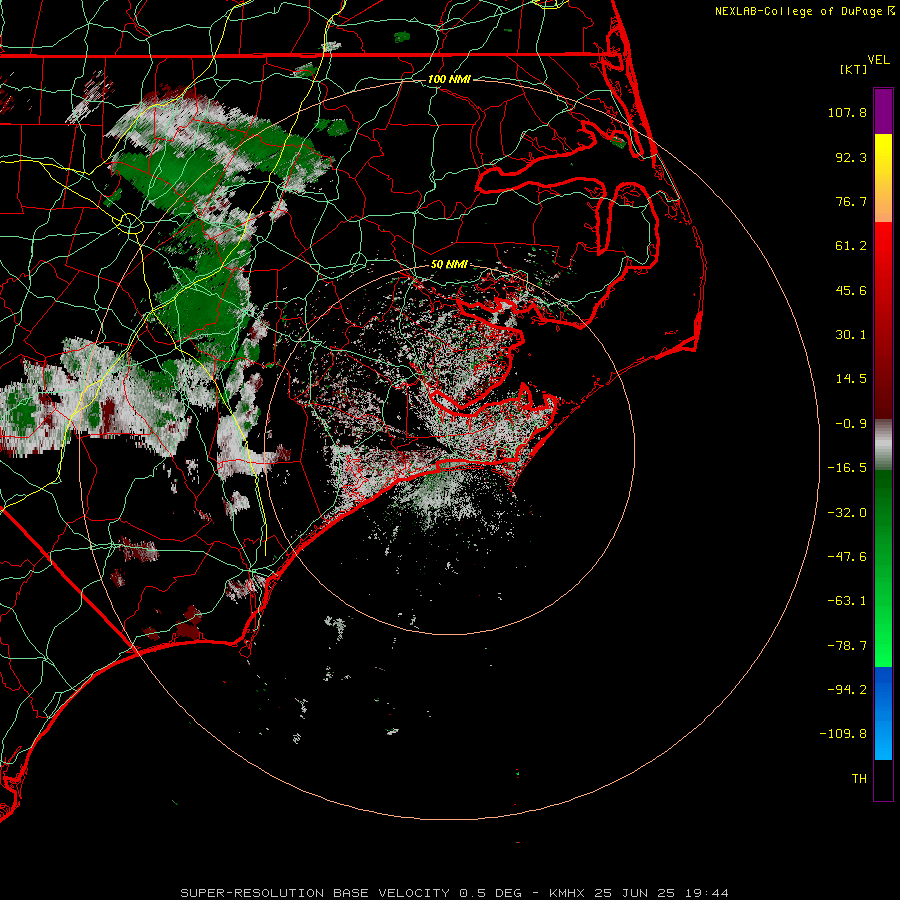Image resolution: width=900 pixels, height=900 pixels.
Task: Click the [KT] units label
Action: click(x=853, y=69)
